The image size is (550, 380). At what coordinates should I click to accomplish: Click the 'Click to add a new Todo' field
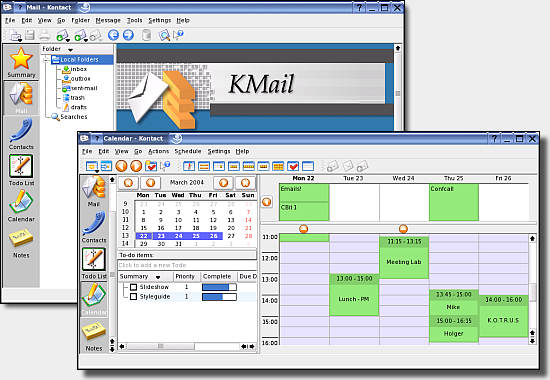[187, 265]
